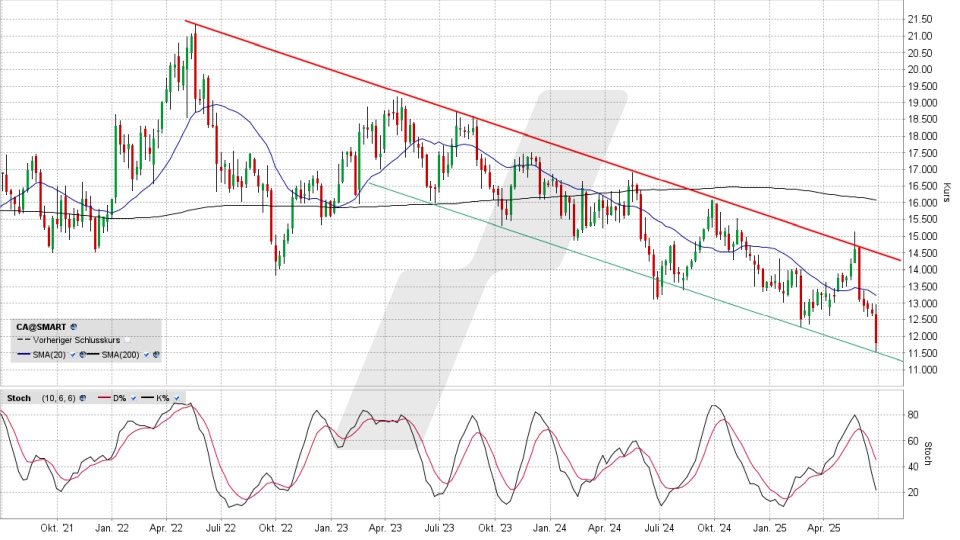960x540 pixels.
Task: Click the 20 stochastic axis value
Action: click(913, 493)
